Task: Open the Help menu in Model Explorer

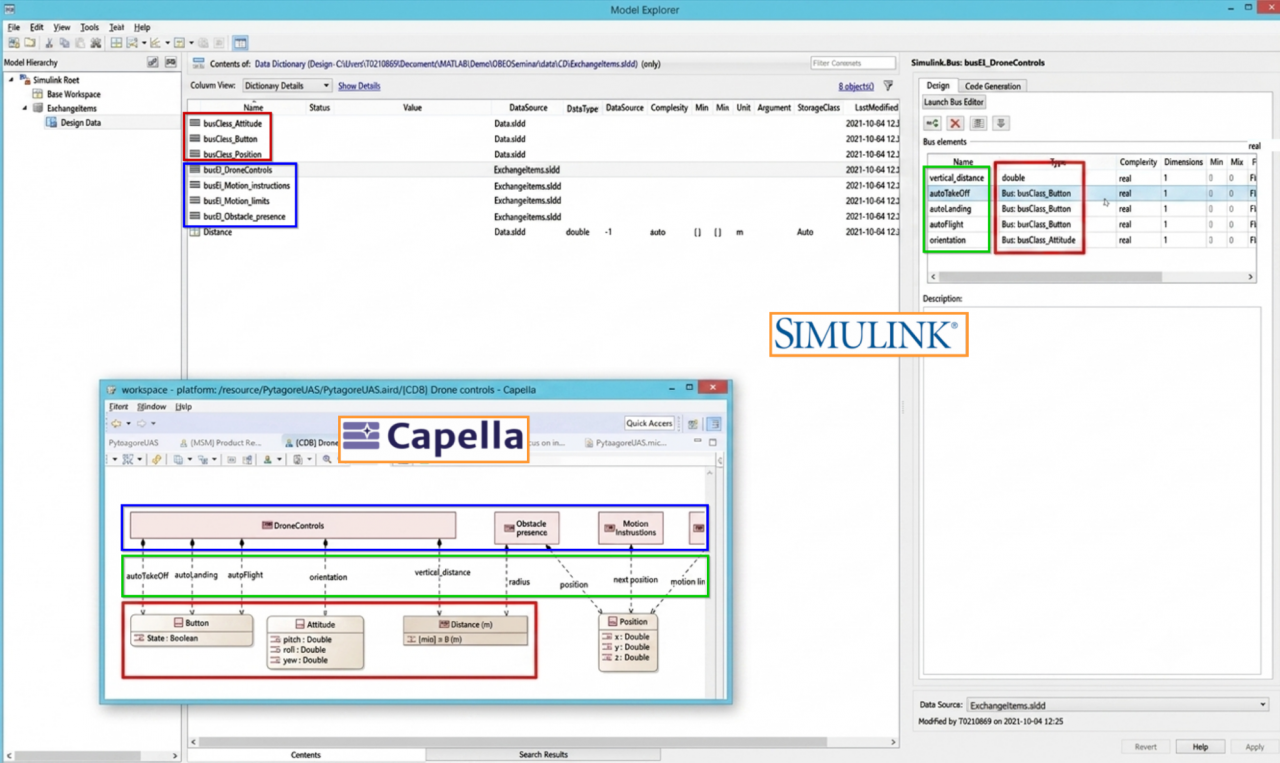Action: coord(142,28)
